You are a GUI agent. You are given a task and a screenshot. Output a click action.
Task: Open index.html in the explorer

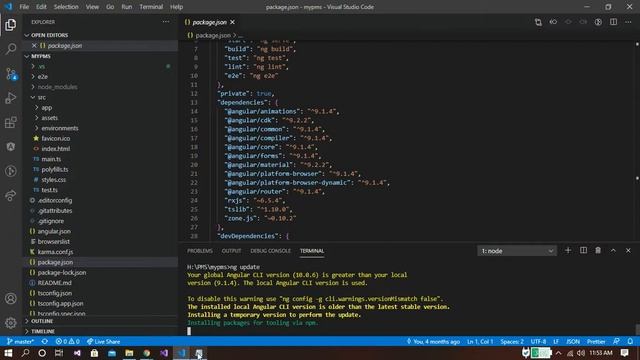tap(56, 149)
